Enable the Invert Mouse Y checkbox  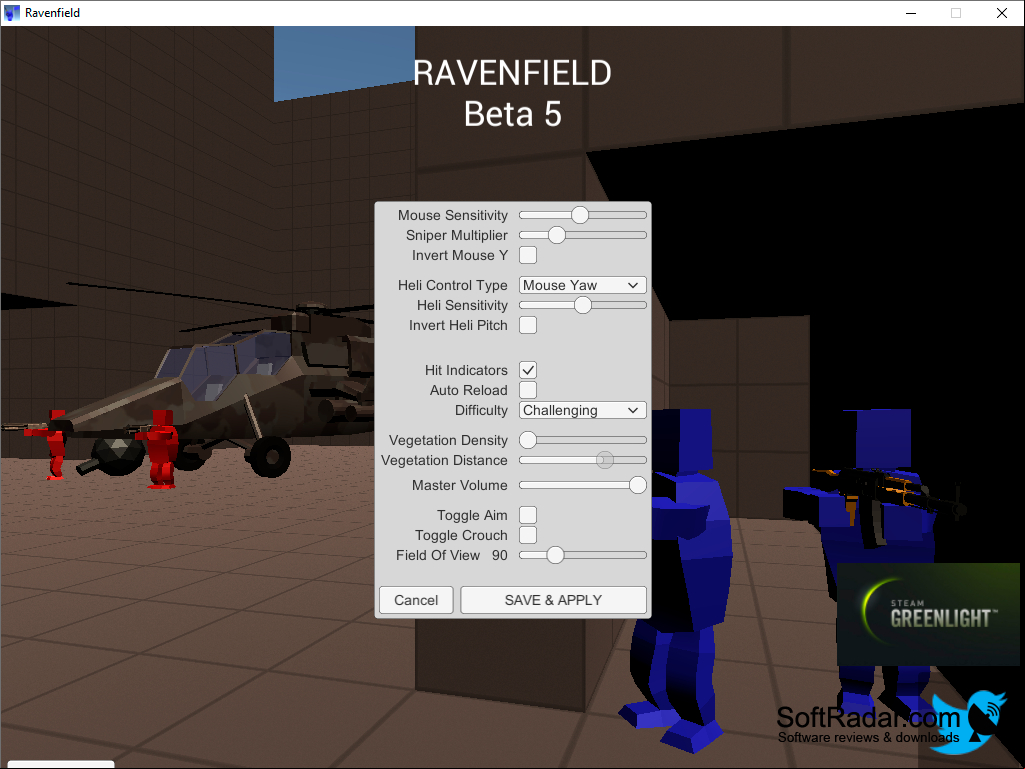(528, 255)
